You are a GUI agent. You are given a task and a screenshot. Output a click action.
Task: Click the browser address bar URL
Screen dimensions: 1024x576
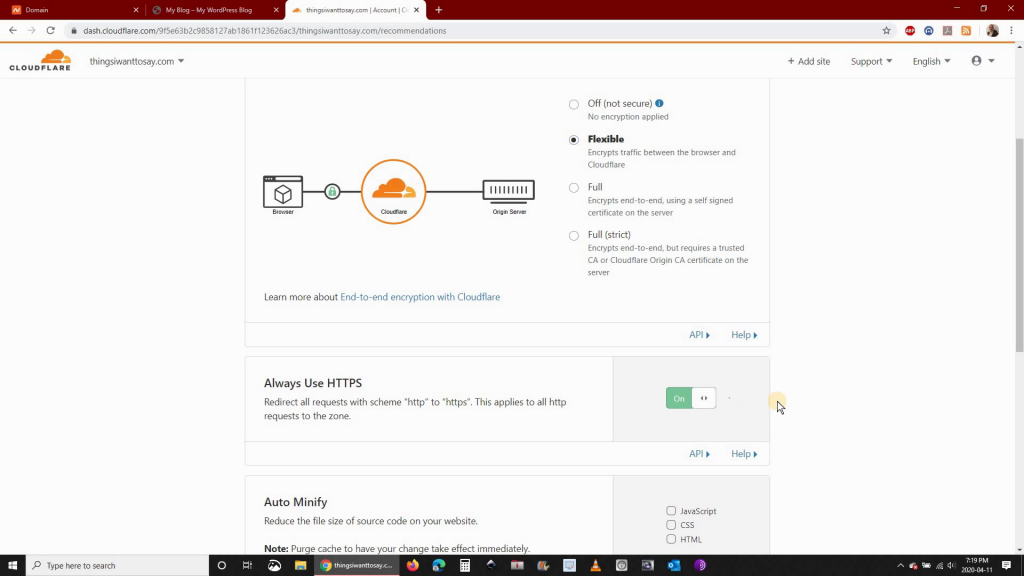[x=264, y=31]
